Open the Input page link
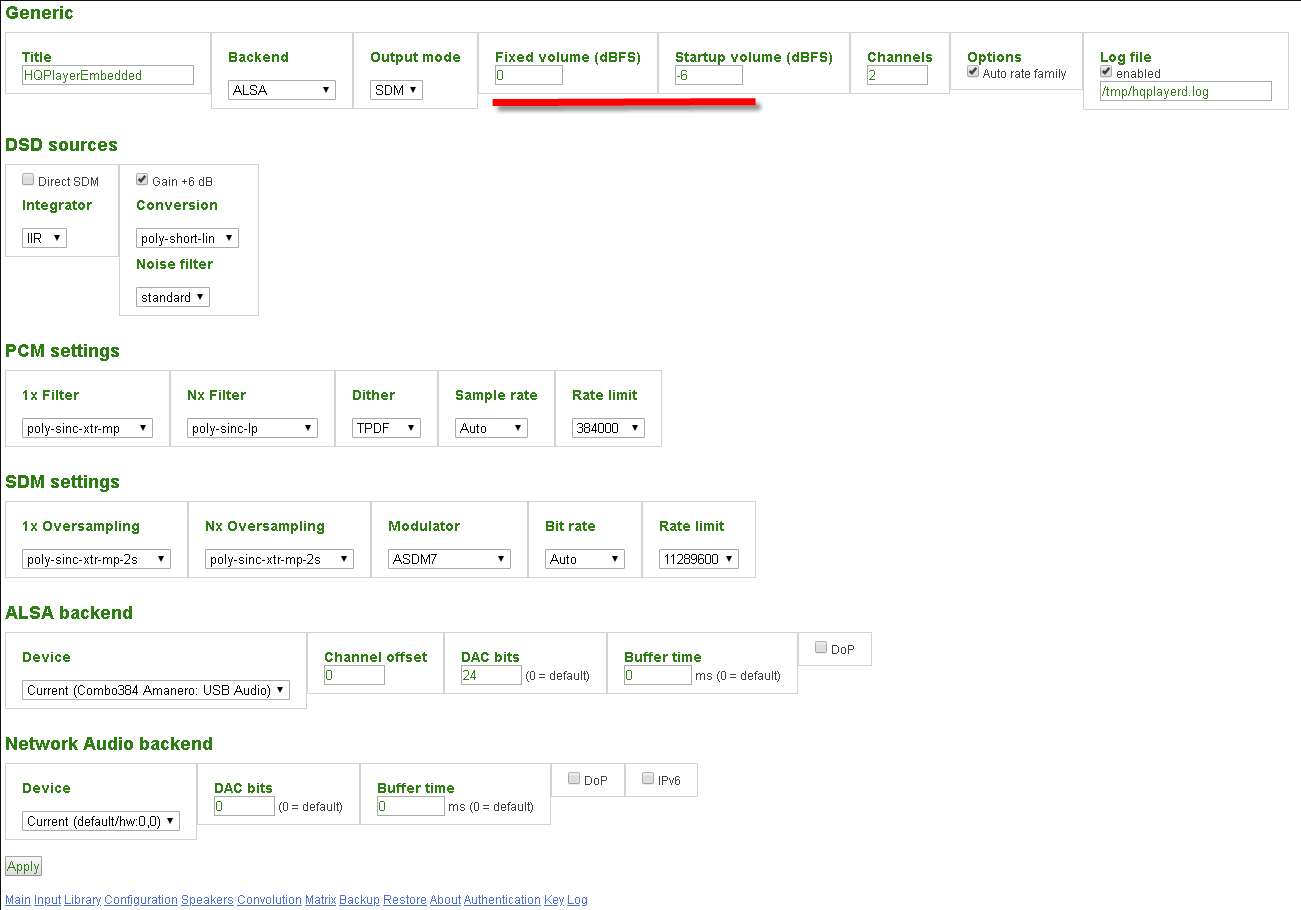The height and width of the screenshot is (910, 1301). (47, 900)
